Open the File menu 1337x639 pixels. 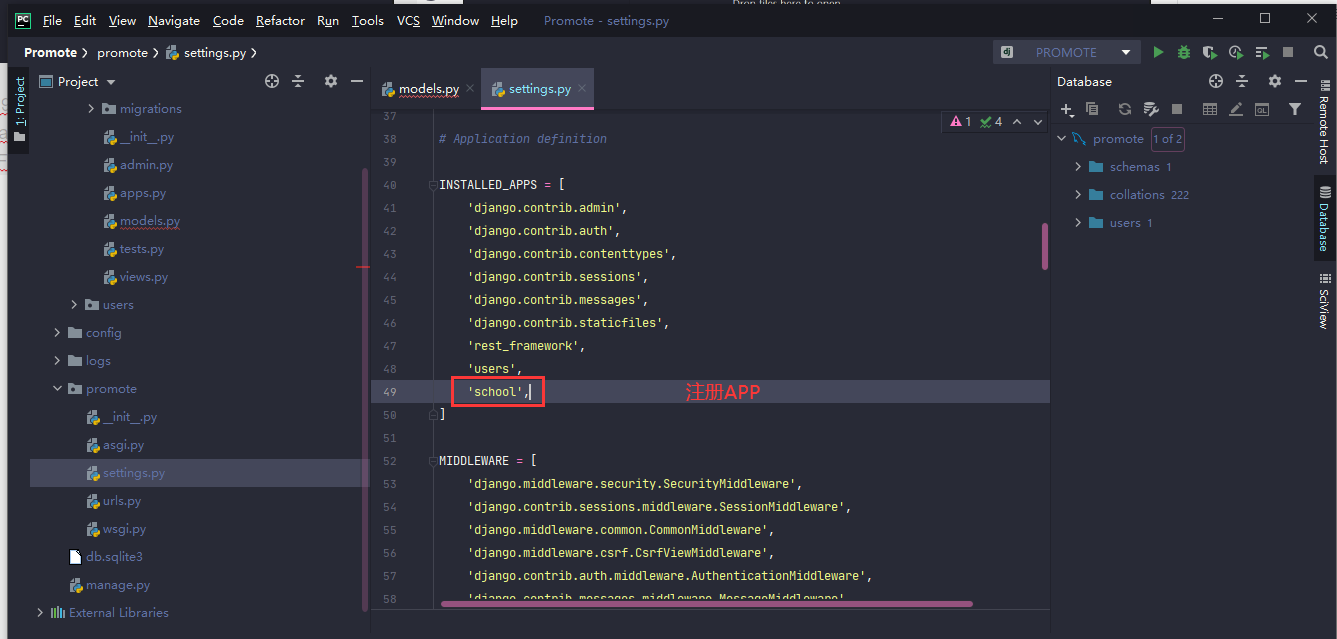52,20
